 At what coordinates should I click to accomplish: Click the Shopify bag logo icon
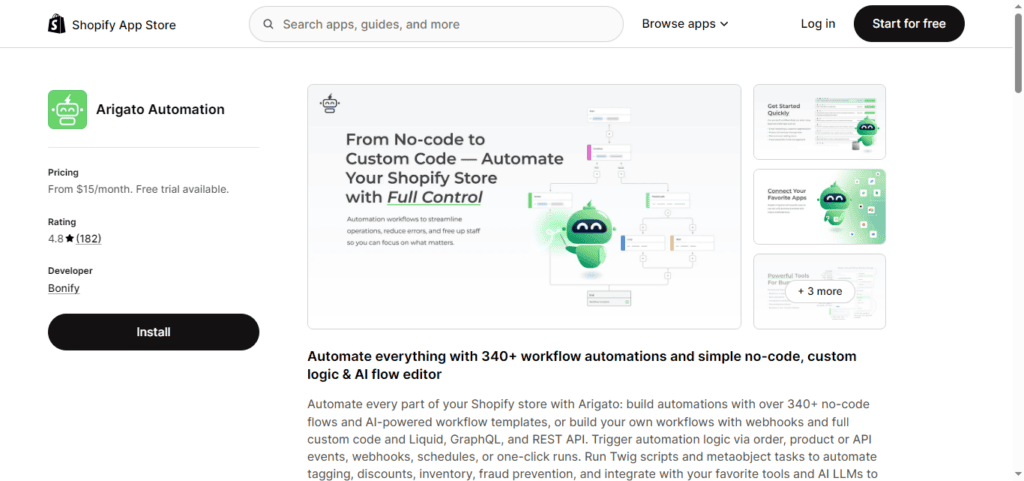pos(57,24)
